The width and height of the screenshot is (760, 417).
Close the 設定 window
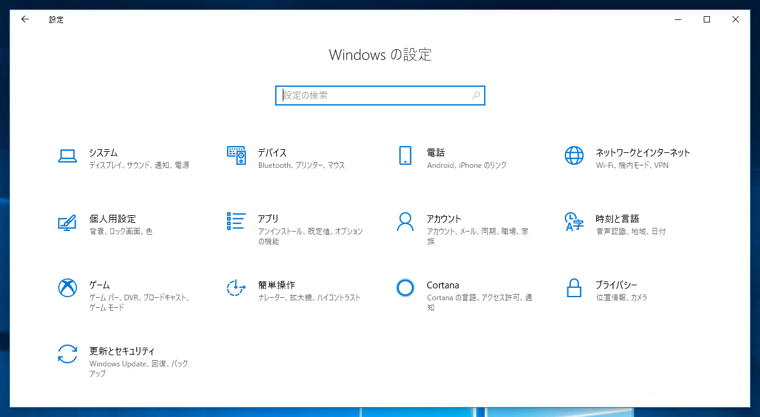tap(735, 19)
